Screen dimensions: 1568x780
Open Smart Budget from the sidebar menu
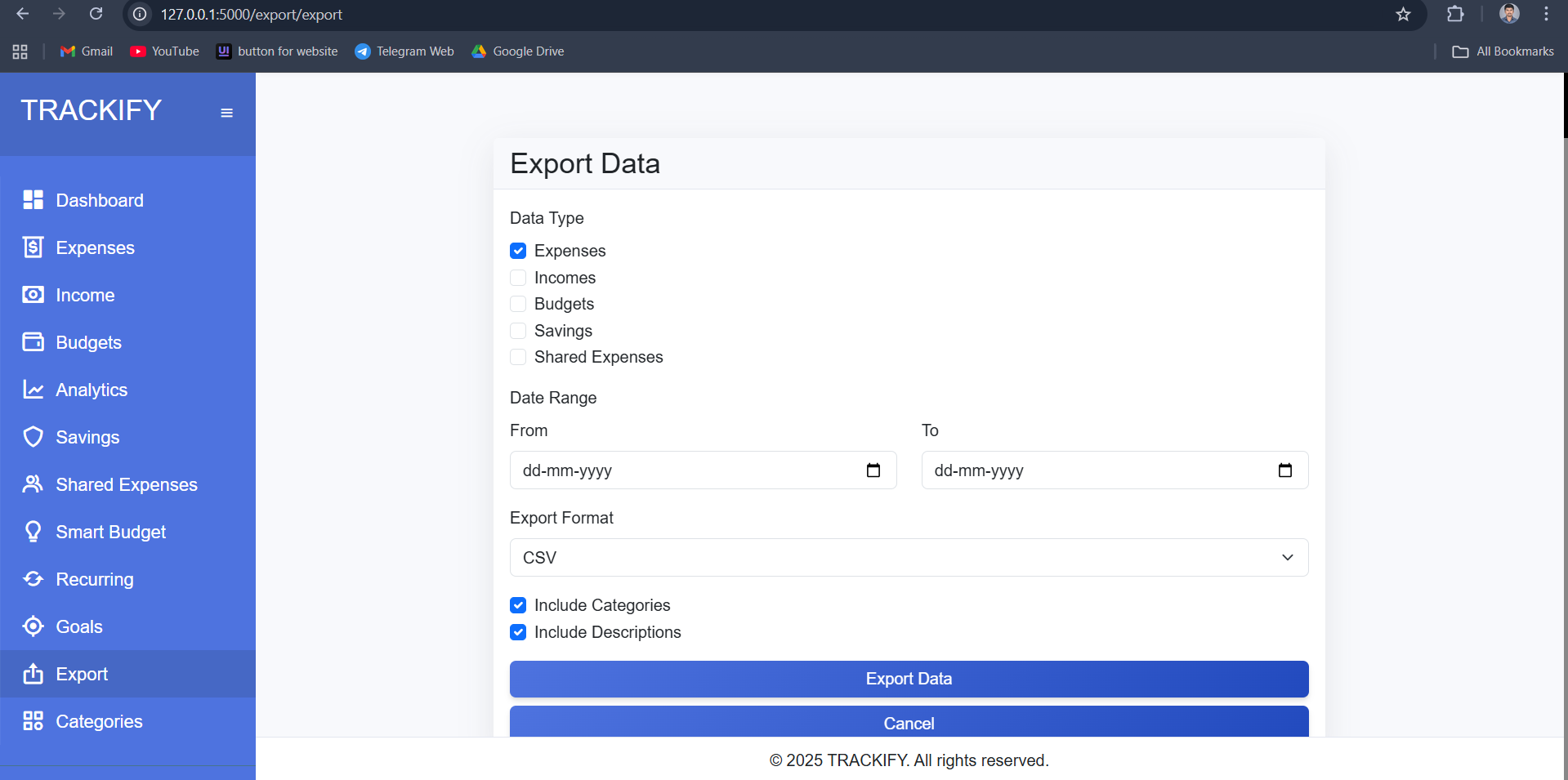127,532
